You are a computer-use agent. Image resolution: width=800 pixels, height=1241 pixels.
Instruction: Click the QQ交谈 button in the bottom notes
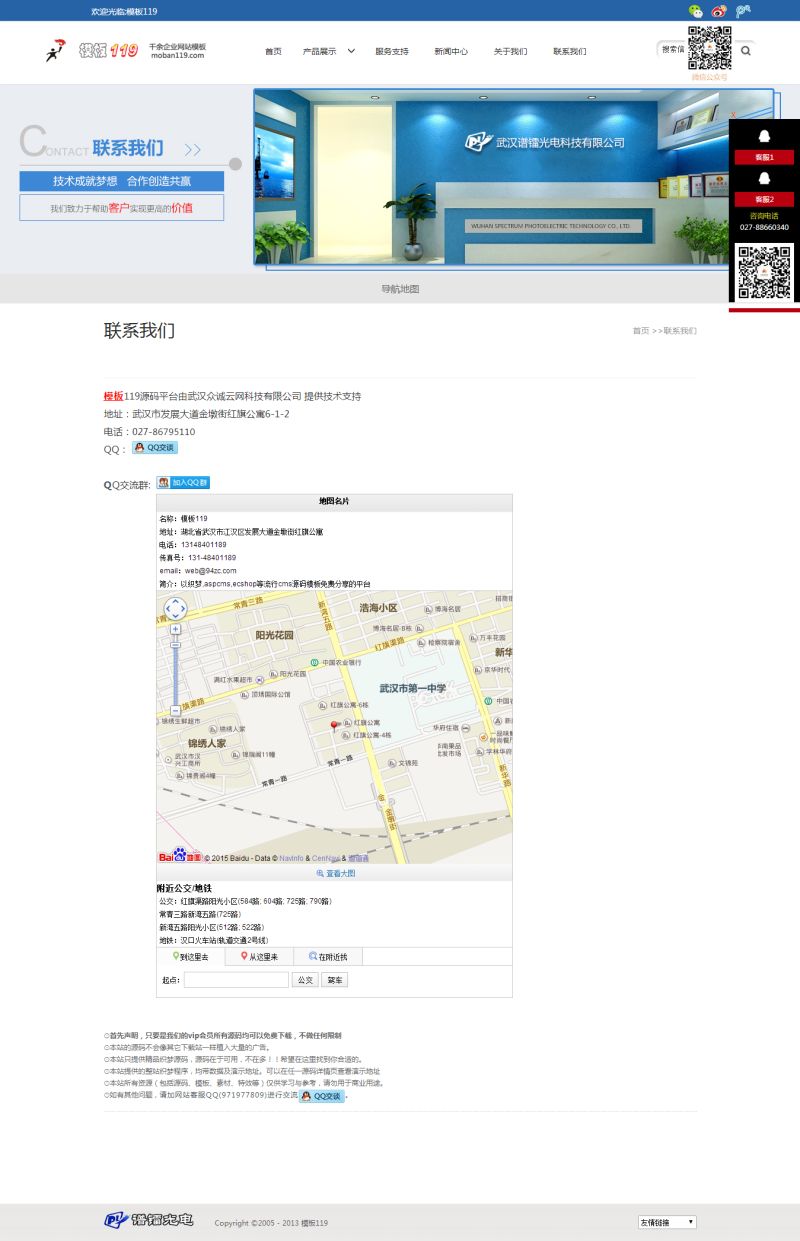pos(321,1096)
